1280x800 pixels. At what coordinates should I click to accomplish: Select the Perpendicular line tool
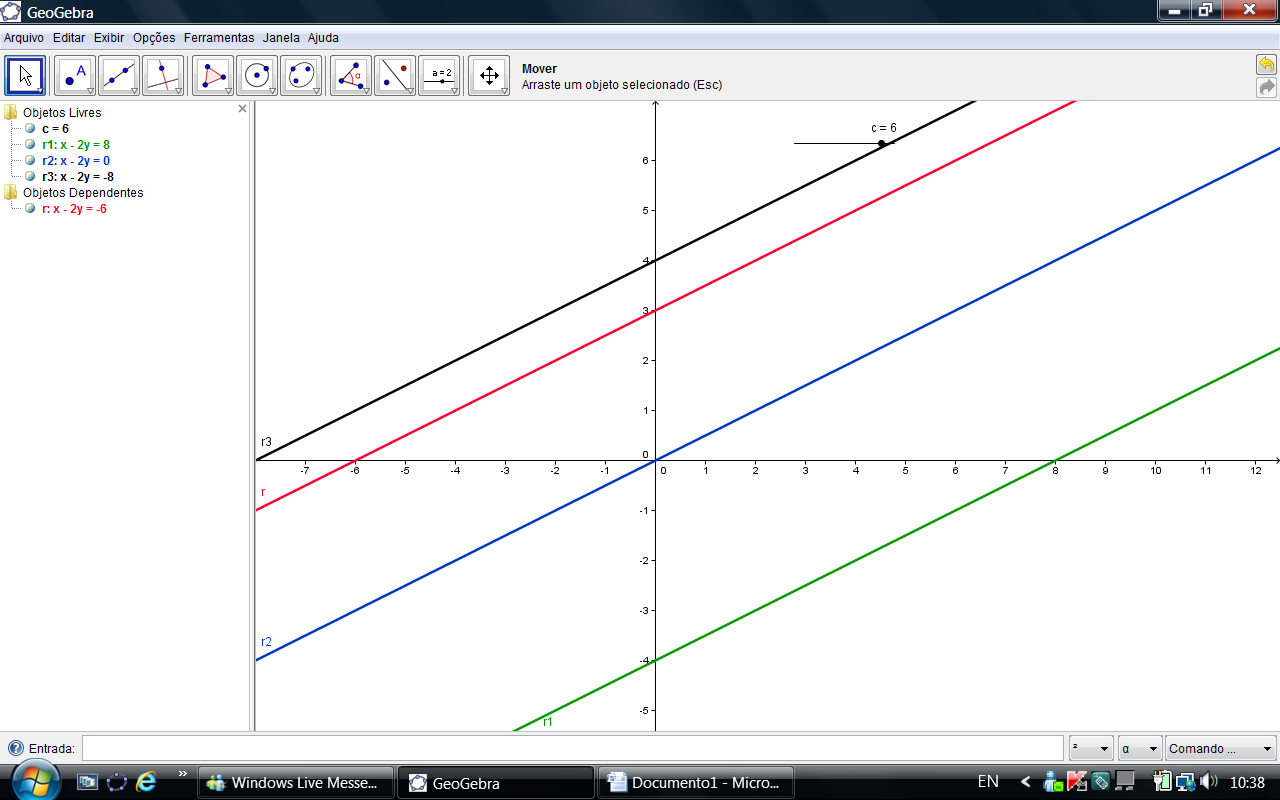click(163, 75)
